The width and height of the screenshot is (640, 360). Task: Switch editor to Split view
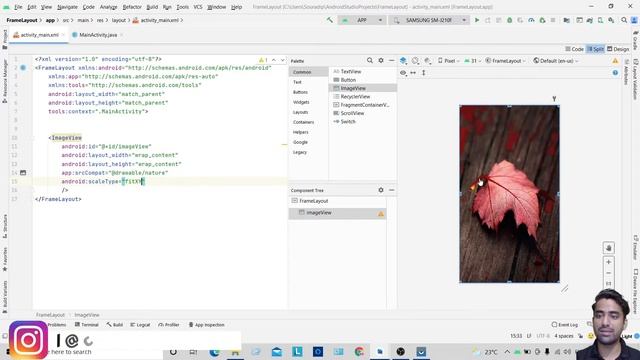point(595,49)
